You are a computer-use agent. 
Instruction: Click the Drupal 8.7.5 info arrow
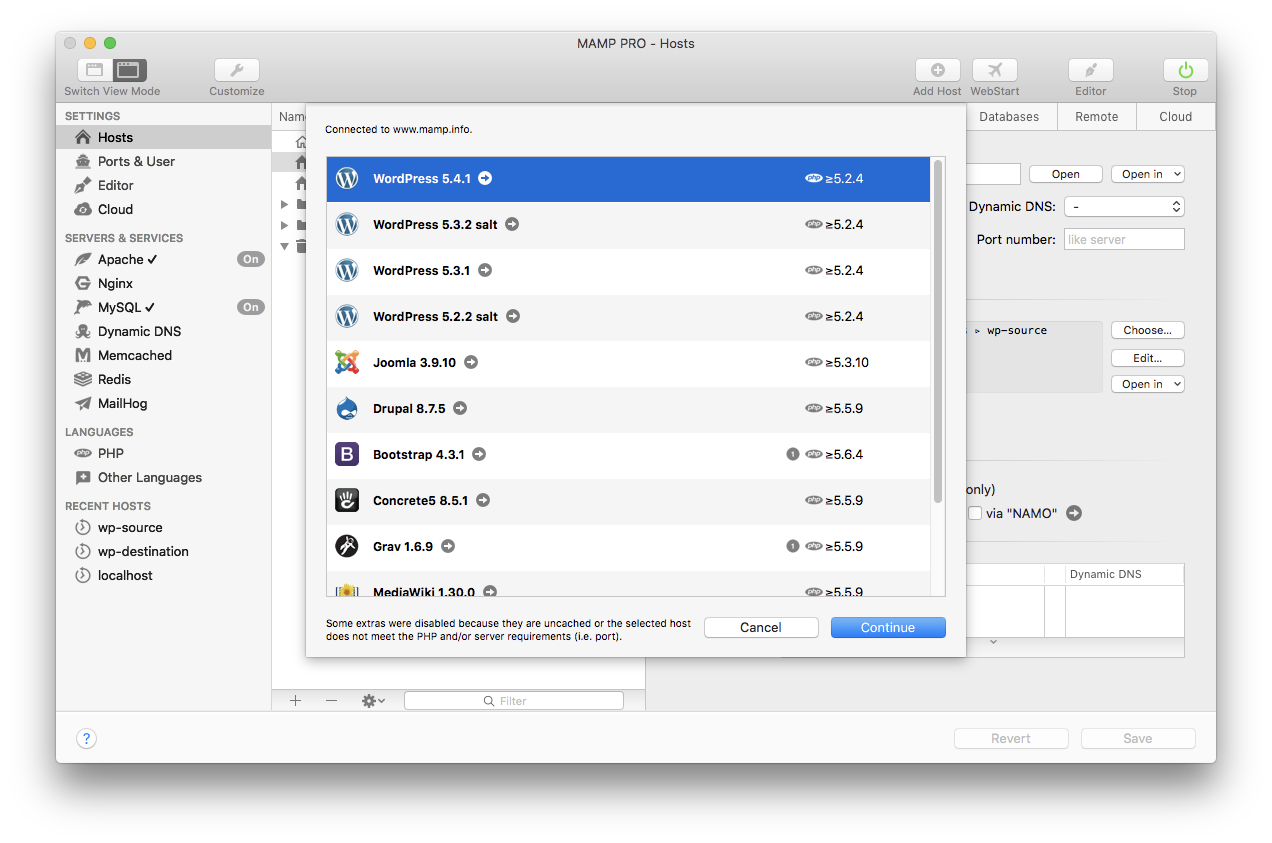coord(460,409)
